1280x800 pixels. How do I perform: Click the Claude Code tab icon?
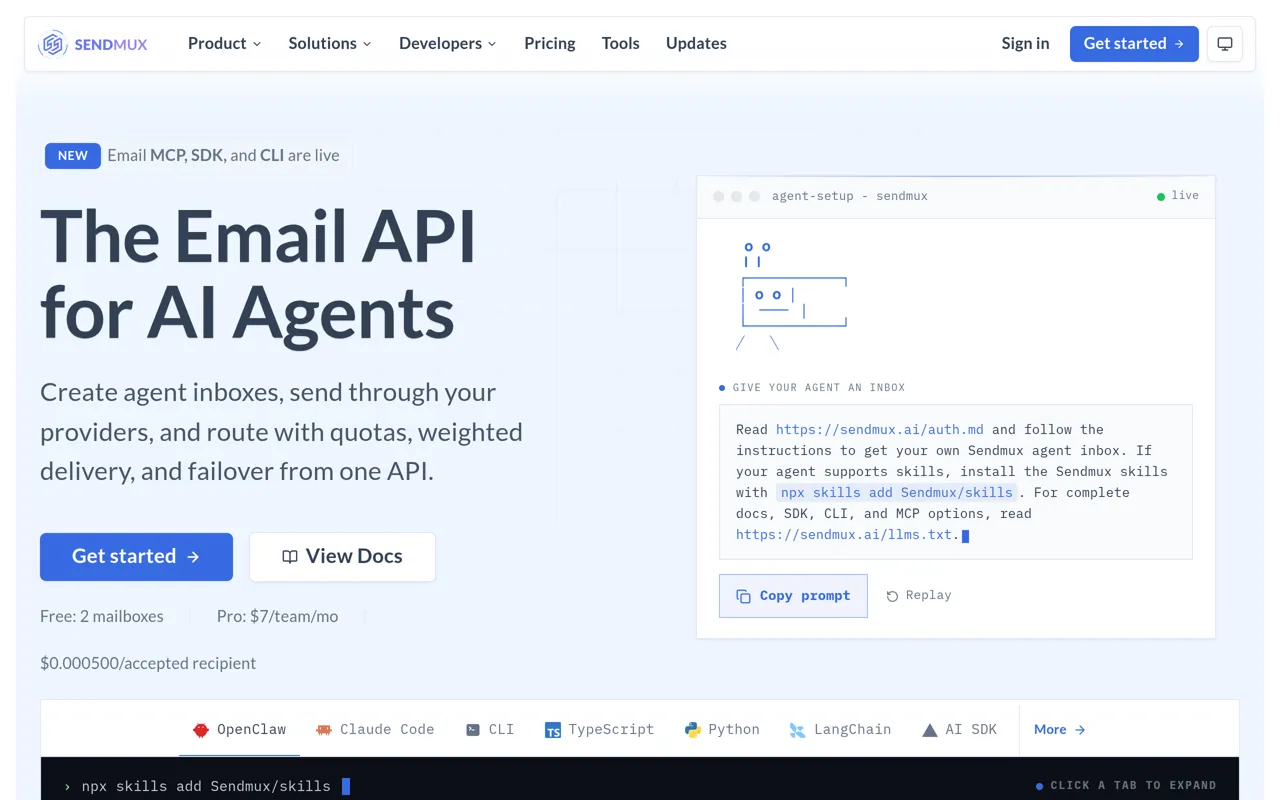(x=323, y=730)
